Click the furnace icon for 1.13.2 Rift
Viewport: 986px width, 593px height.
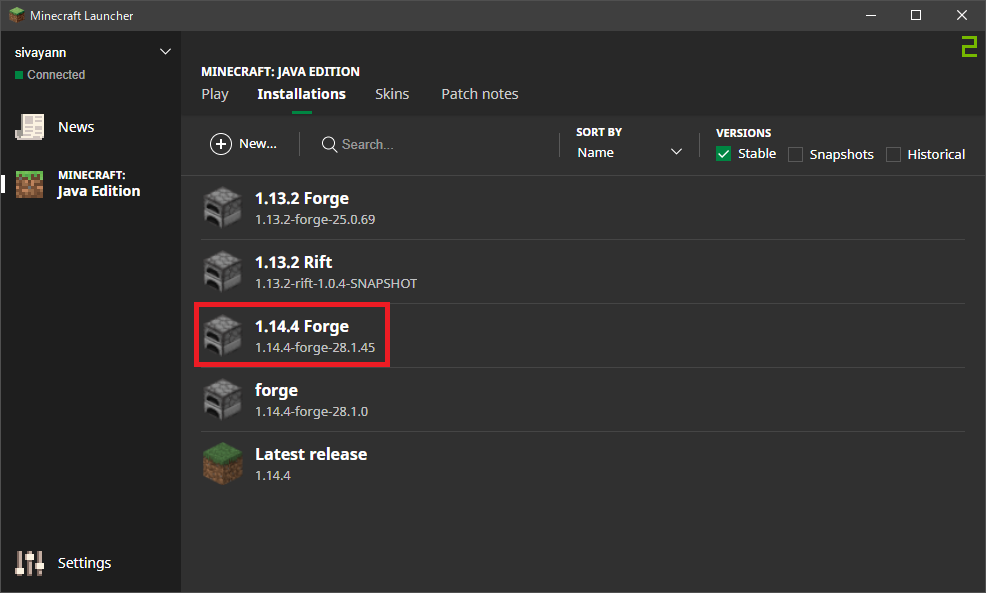coord(223,272)
